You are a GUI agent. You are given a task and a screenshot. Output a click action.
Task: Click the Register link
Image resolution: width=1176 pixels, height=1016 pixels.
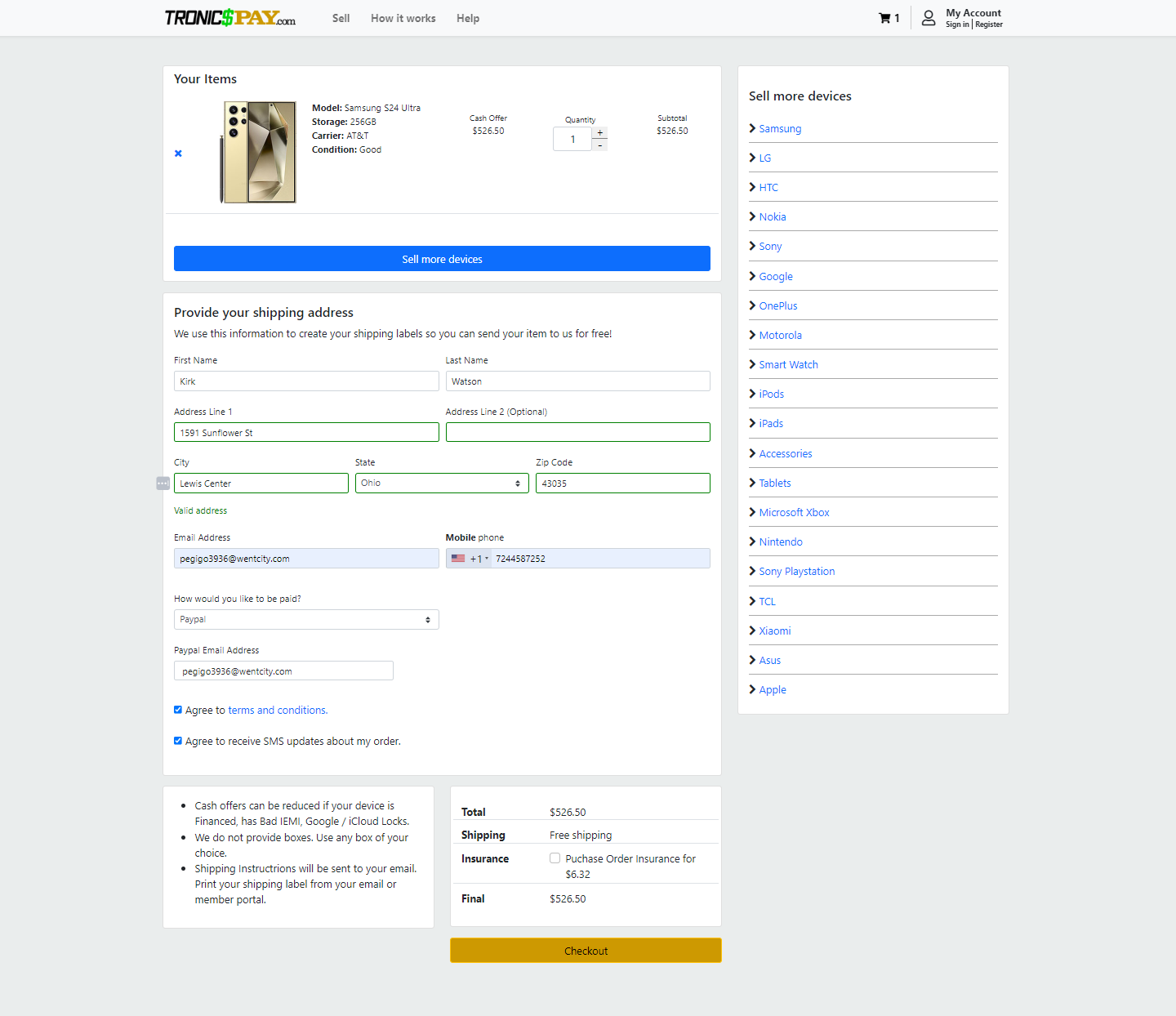[989, 25]
